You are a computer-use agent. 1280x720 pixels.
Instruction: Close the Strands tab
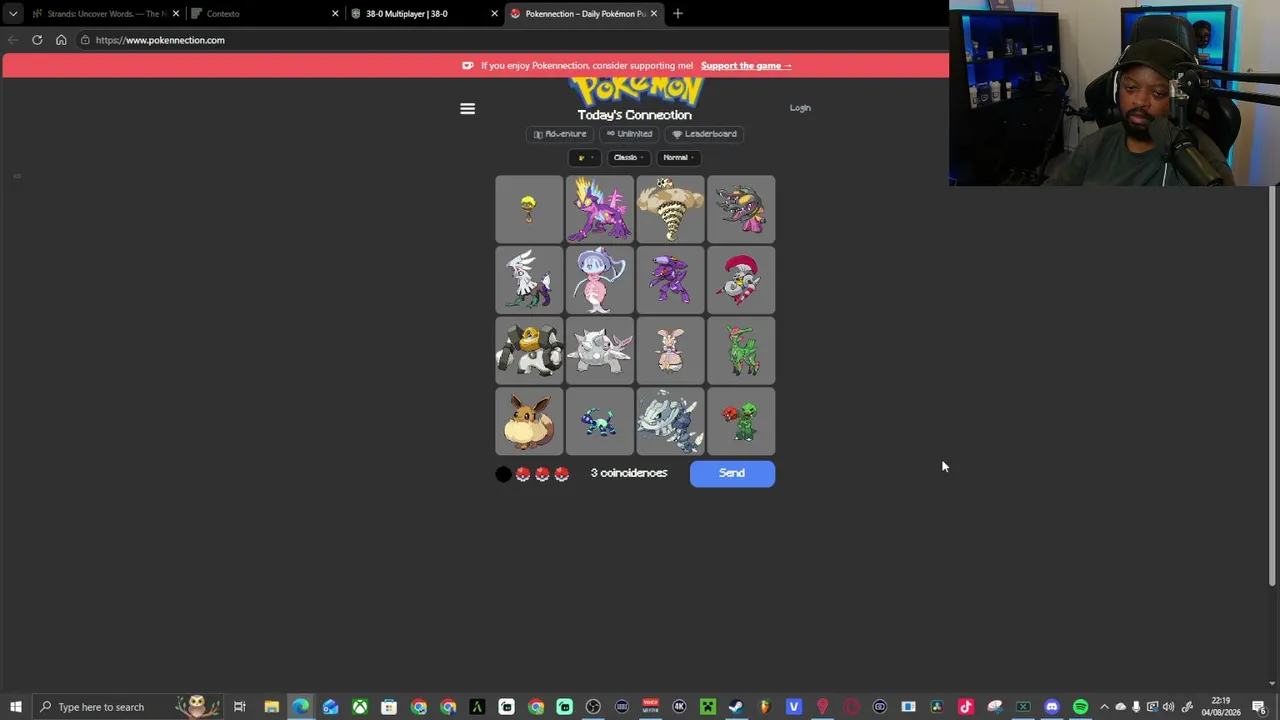coord(176,14)
